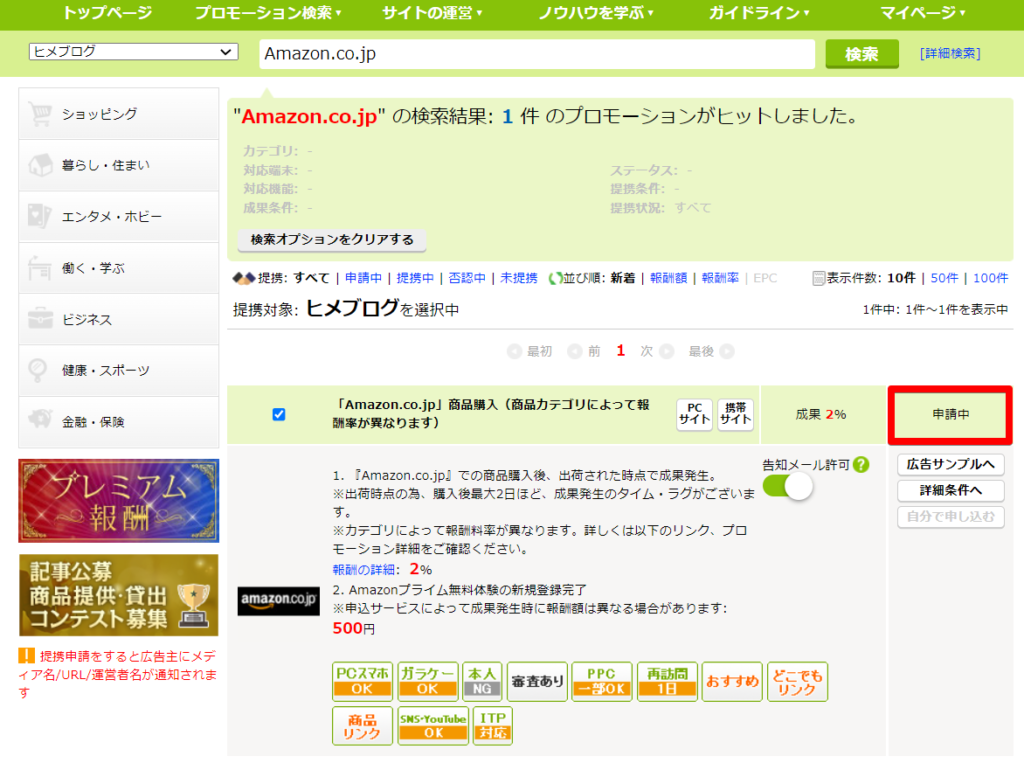Click the 報酬の詳細 link

pos(364,570)
